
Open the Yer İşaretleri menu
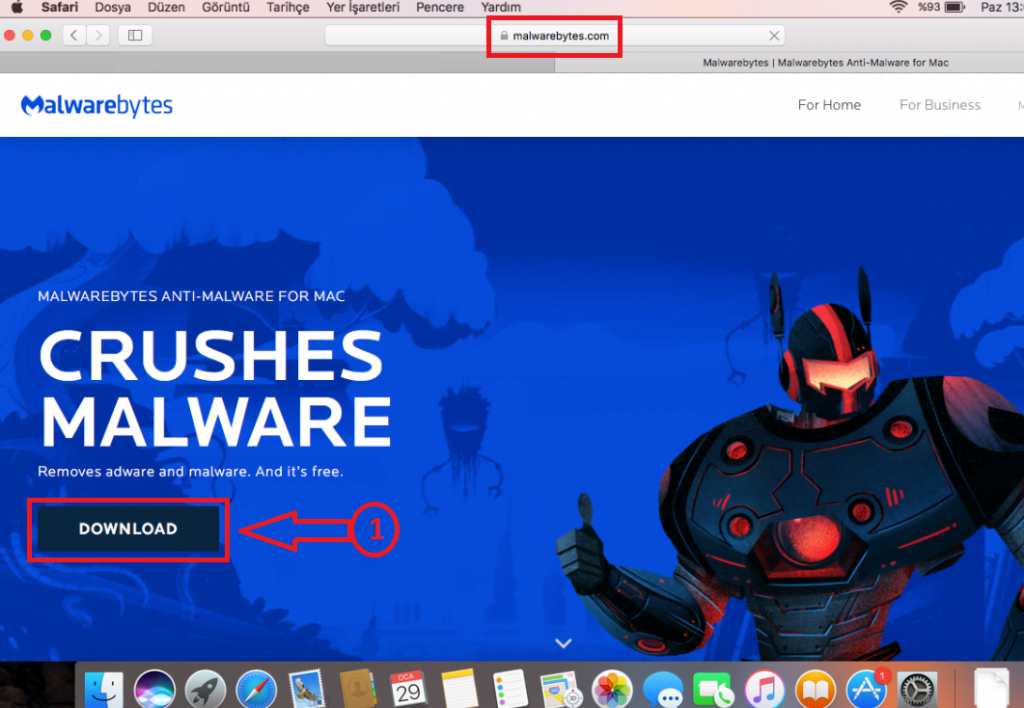362,7
